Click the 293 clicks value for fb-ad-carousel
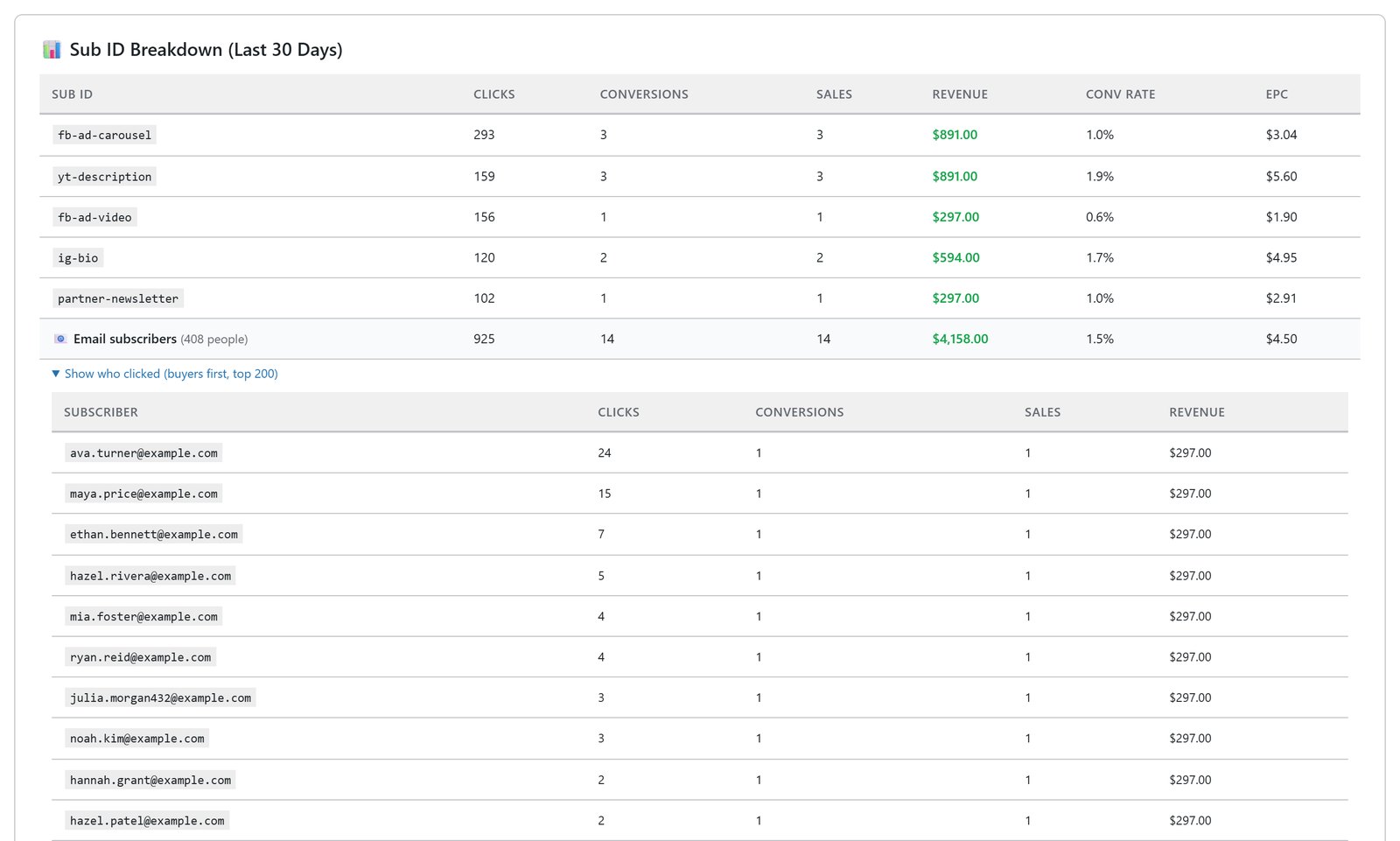The image size is (1400, 841). pos(484,135)
